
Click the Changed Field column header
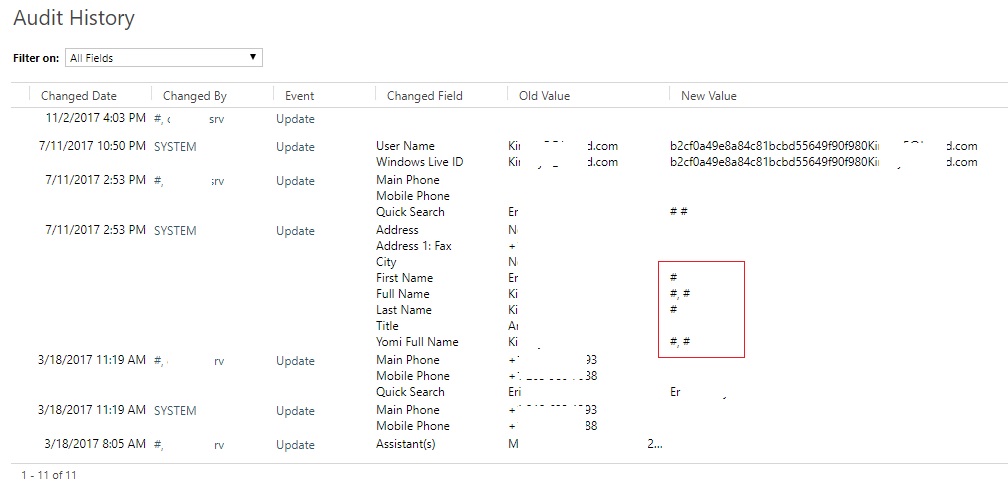pos(425,96)
